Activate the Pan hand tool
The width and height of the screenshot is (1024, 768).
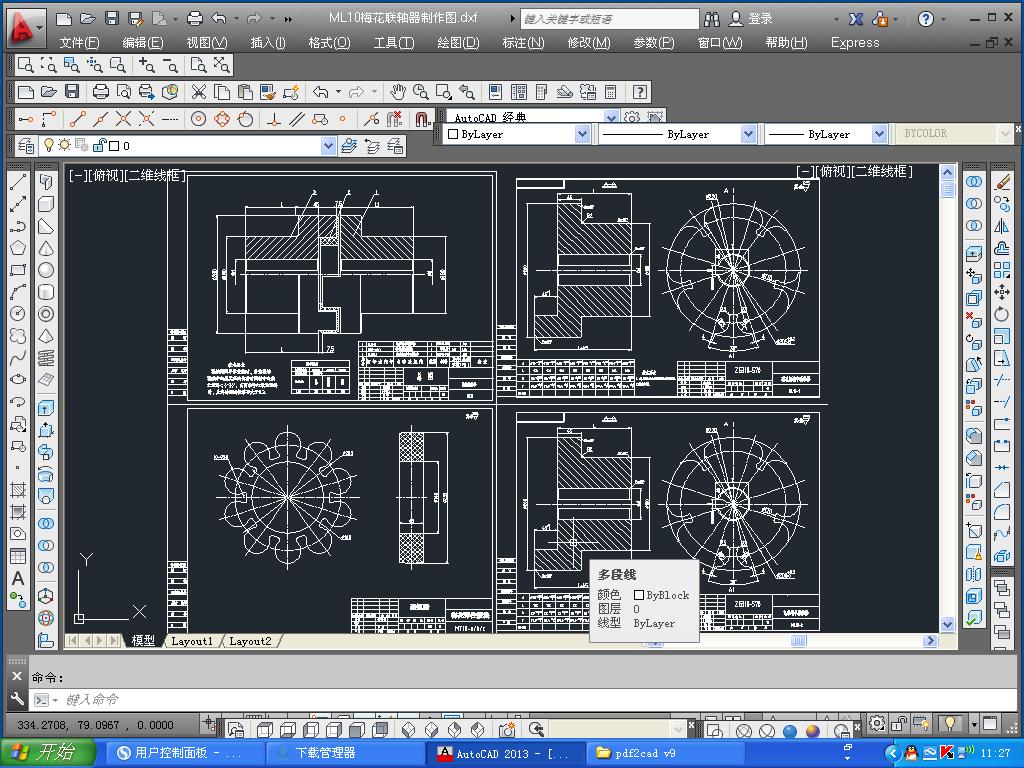pyautogui.click(x=398, y=92)
